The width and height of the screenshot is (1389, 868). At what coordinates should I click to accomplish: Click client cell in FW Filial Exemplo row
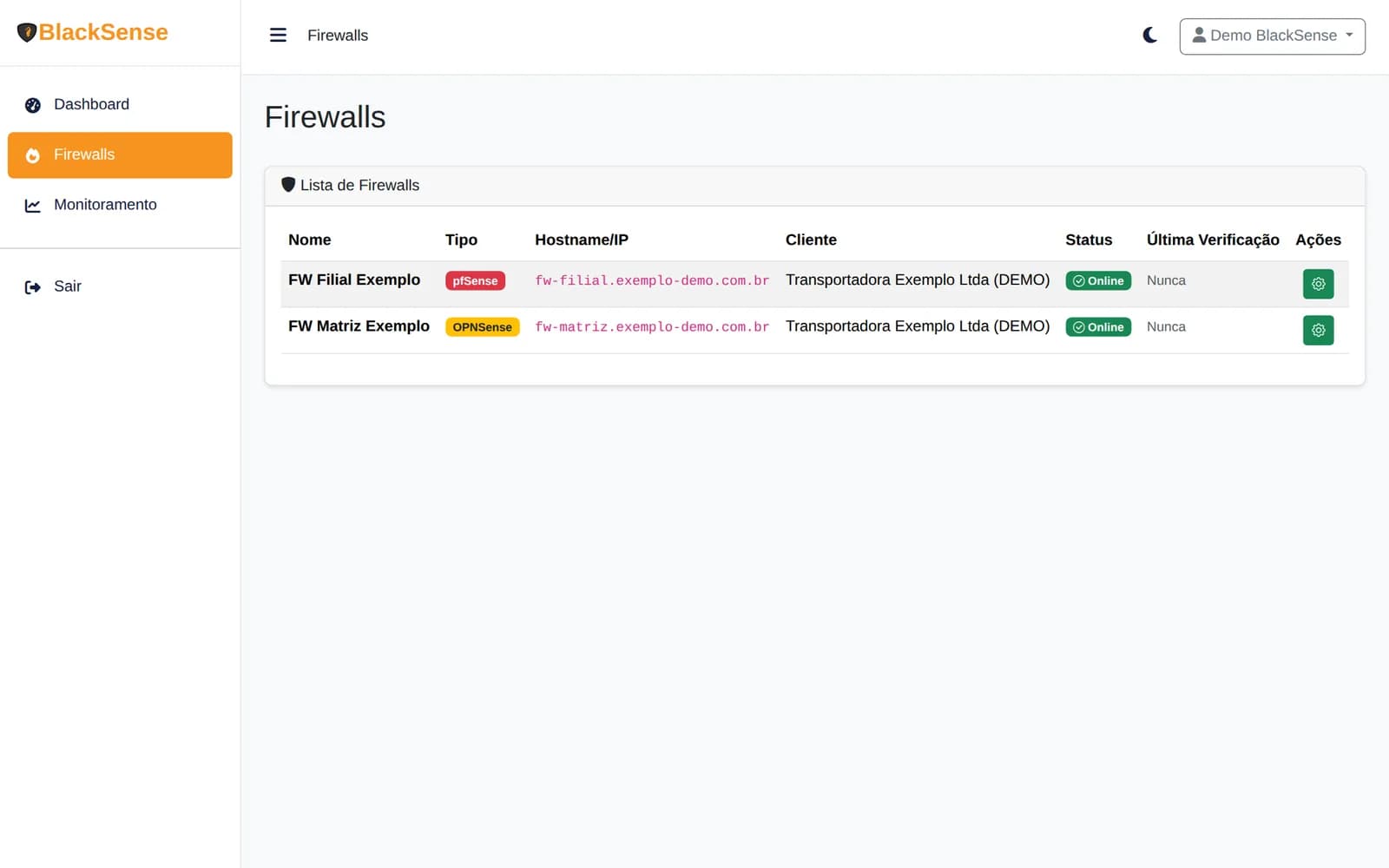pos(918,279)
